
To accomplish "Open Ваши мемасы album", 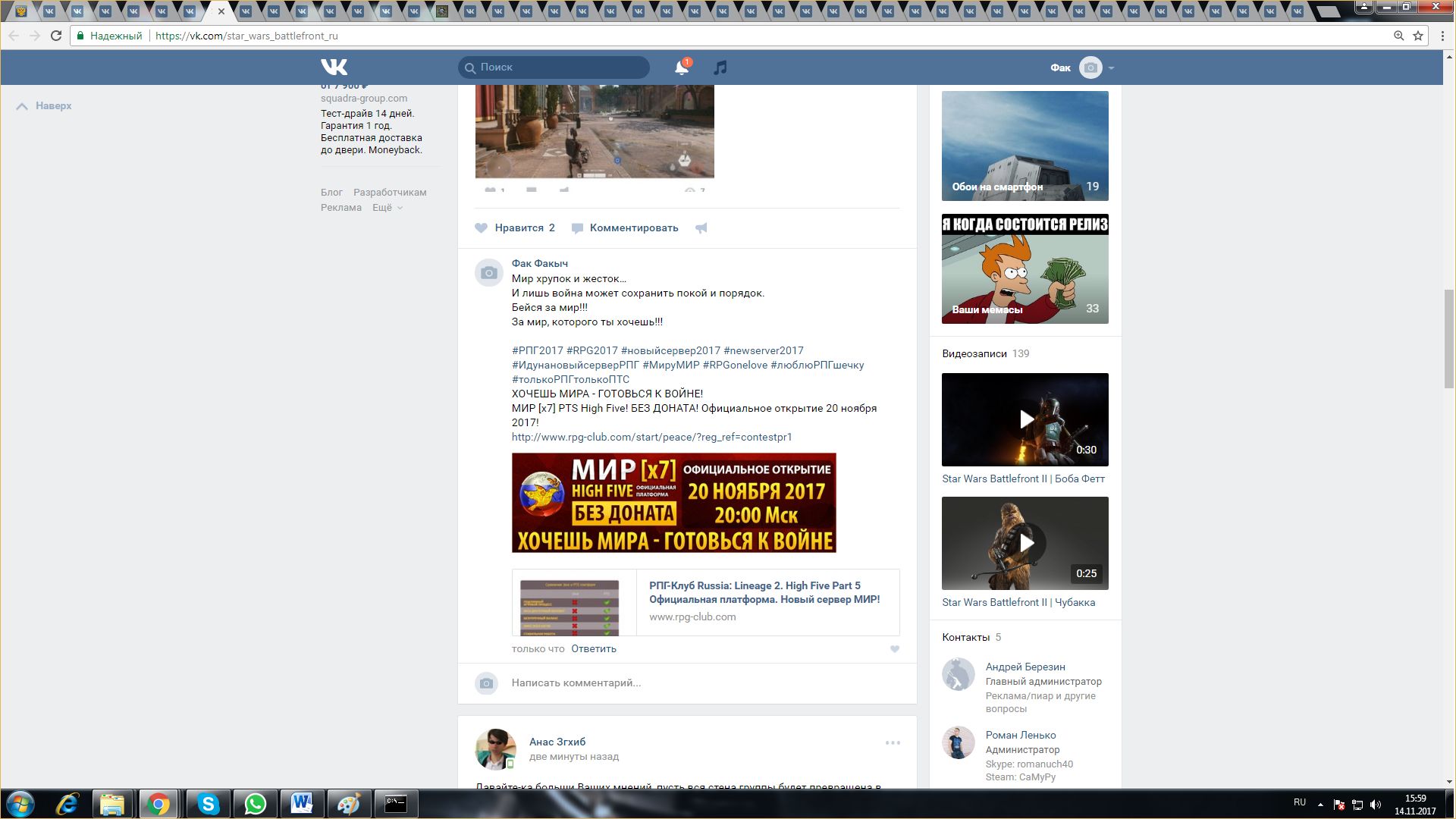I will click(x=1025, y=268).
